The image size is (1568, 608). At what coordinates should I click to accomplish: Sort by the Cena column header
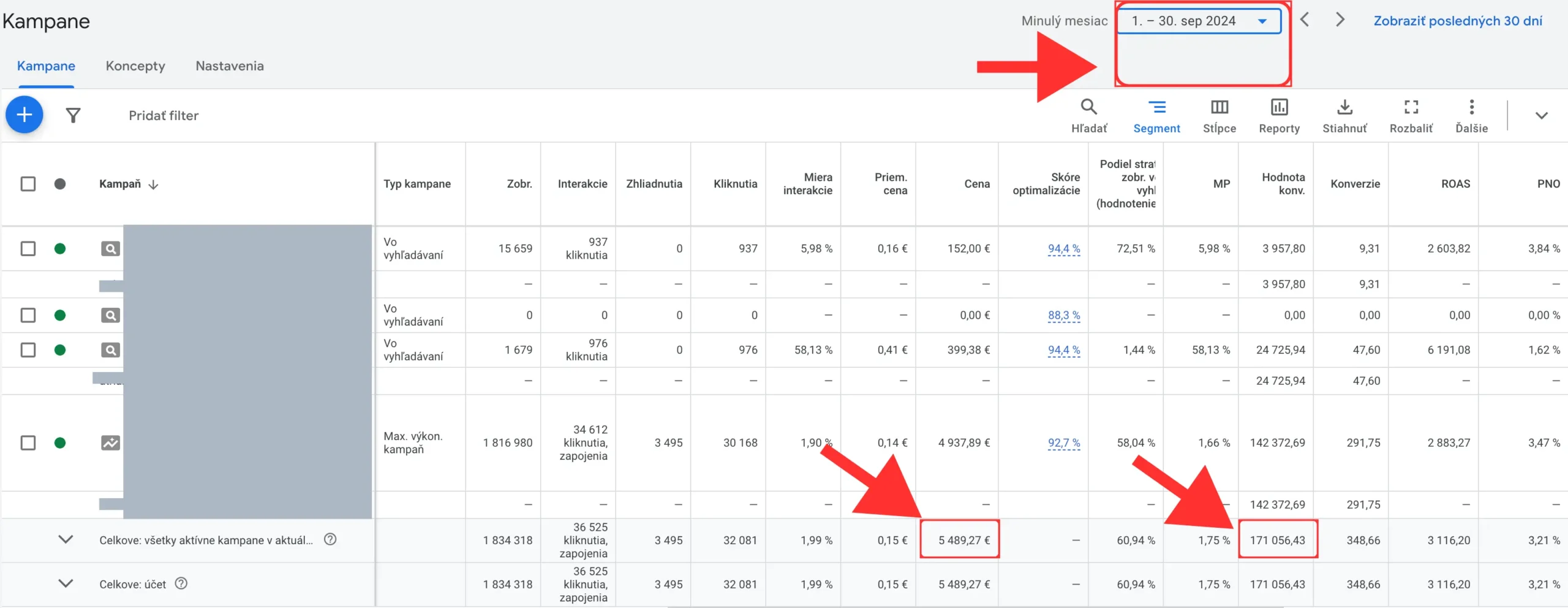tap(977, 184)
